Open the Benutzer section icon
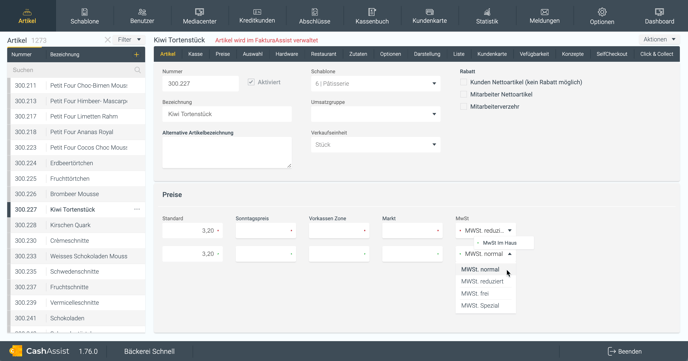 (142, 12)
